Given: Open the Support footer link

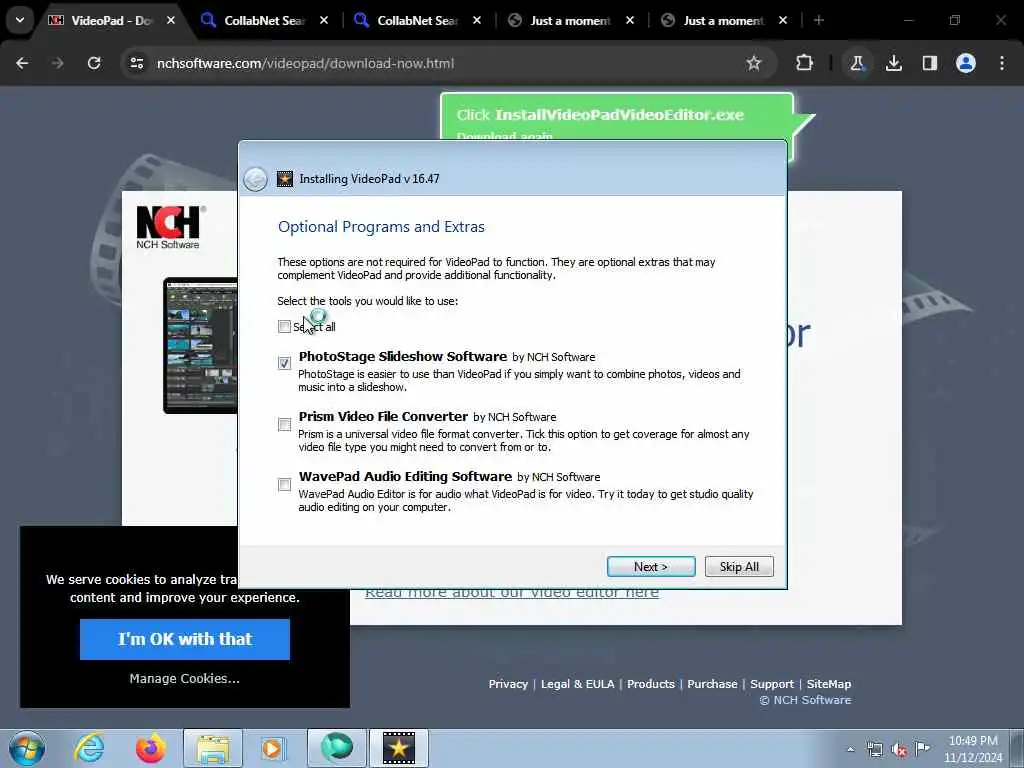Looking at the screenshot, I should [772, 684].
